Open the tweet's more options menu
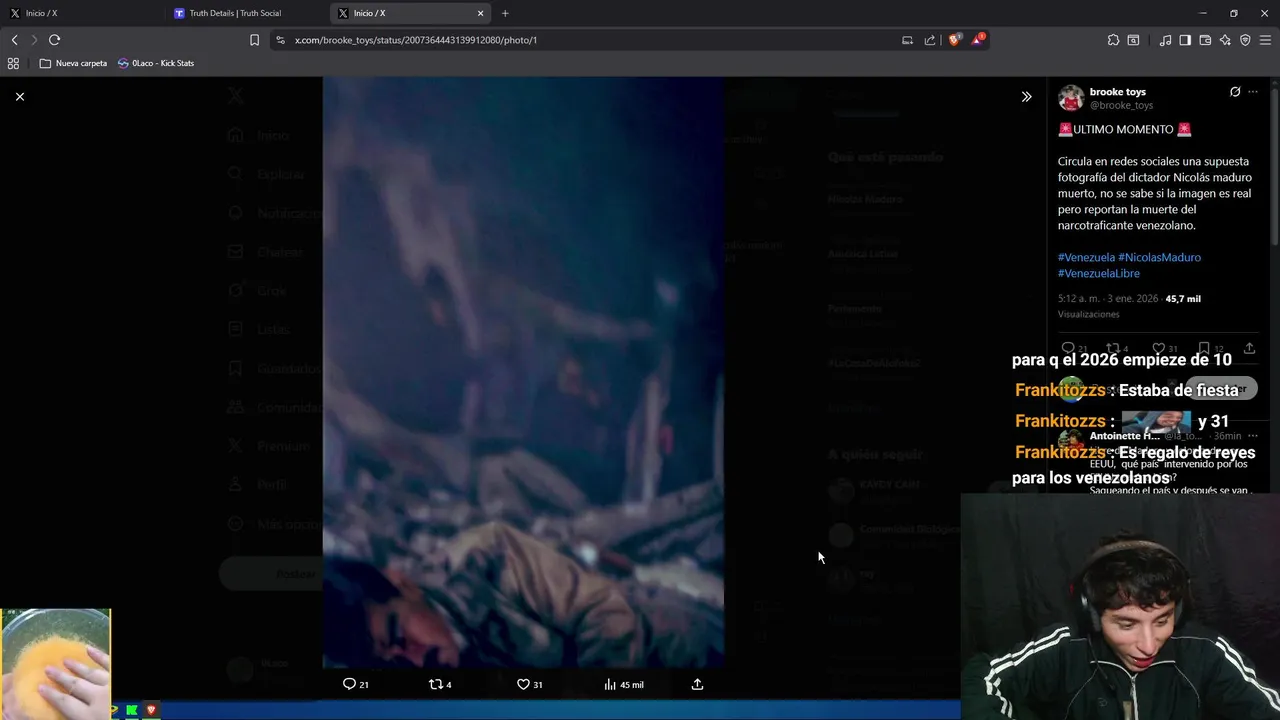This screenshot has width=1280, height=720. tap(1253, 92)
